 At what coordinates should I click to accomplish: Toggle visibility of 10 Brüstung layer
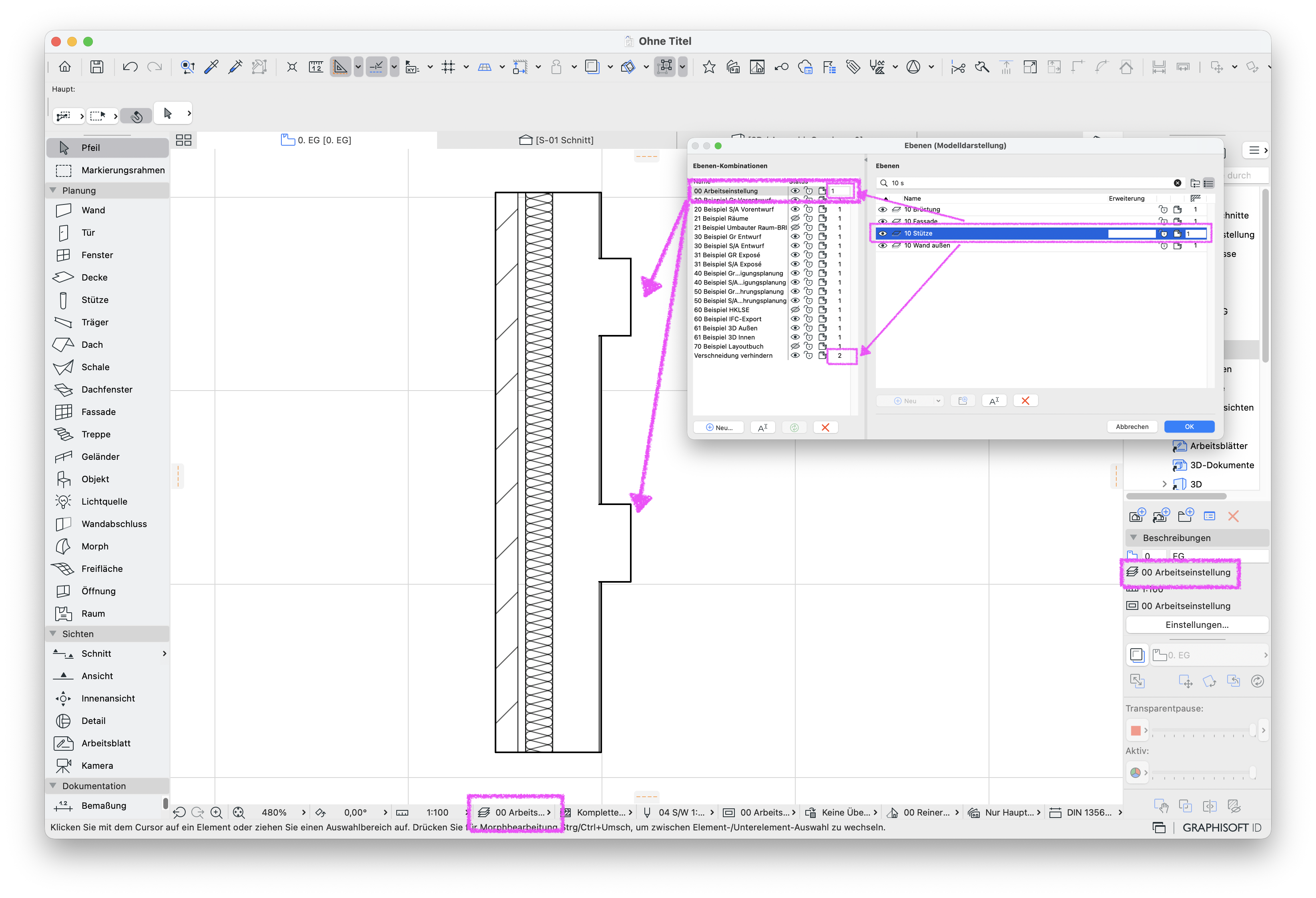coord(882,209)
